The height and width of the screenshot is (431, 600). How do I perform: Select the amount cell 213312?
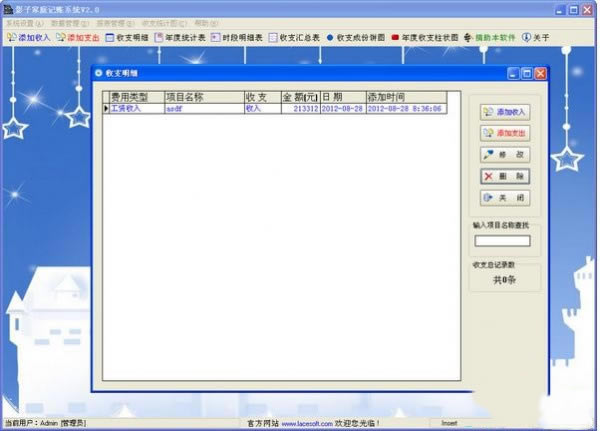[300, 109]
